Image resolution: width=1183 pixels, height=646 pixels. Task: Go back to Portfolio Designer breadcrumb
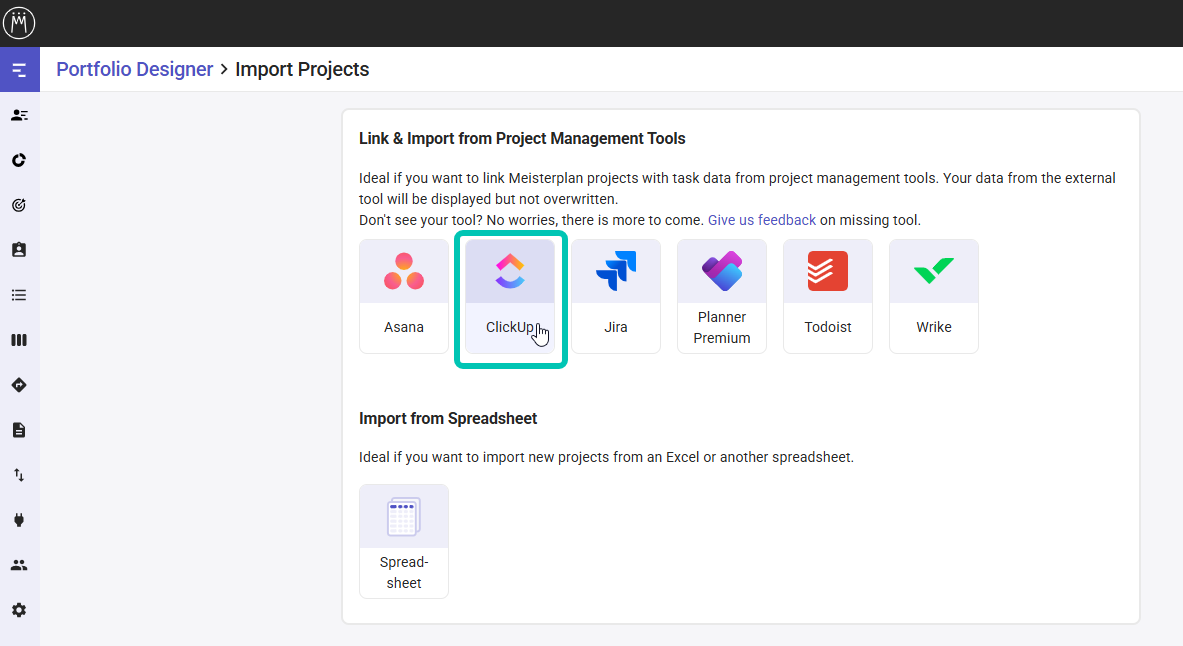pos(135,69)
